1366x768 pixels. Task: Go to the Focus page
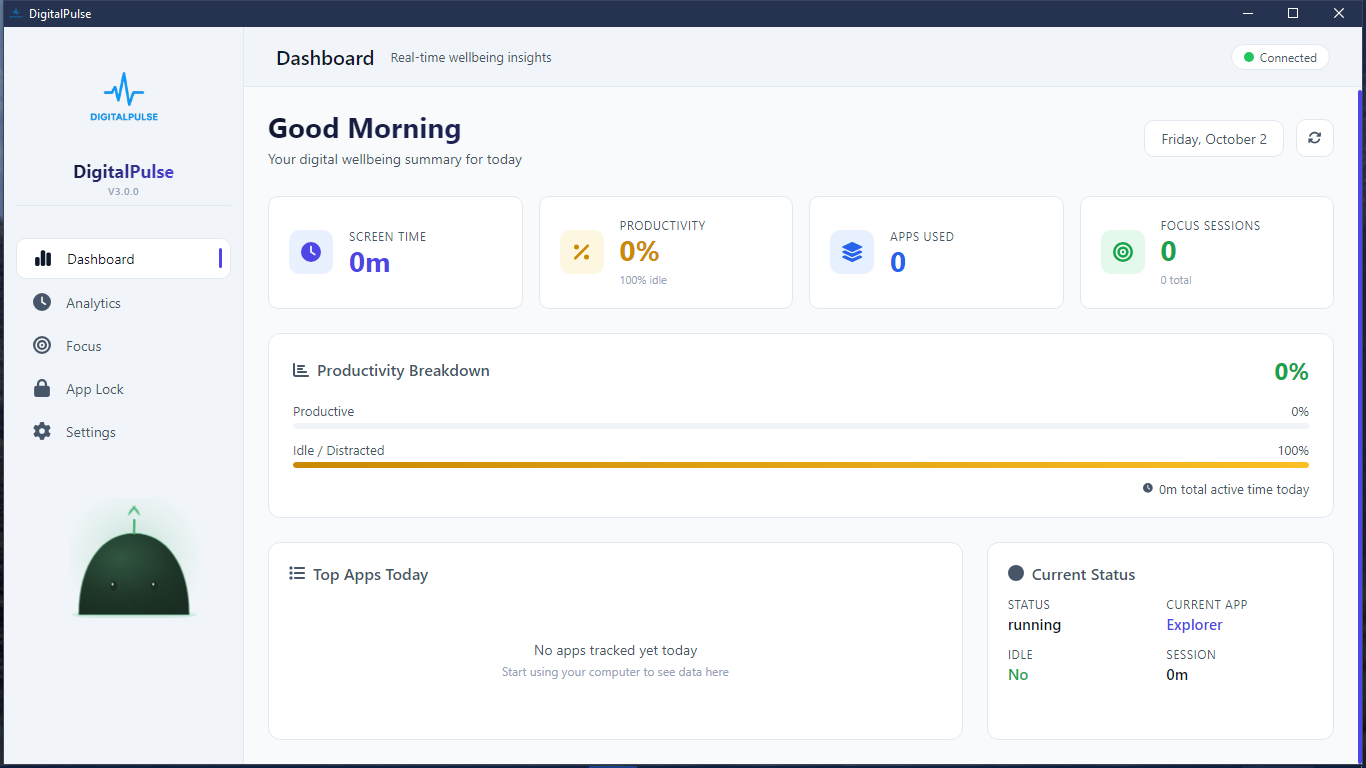click(x=124, y=345)
